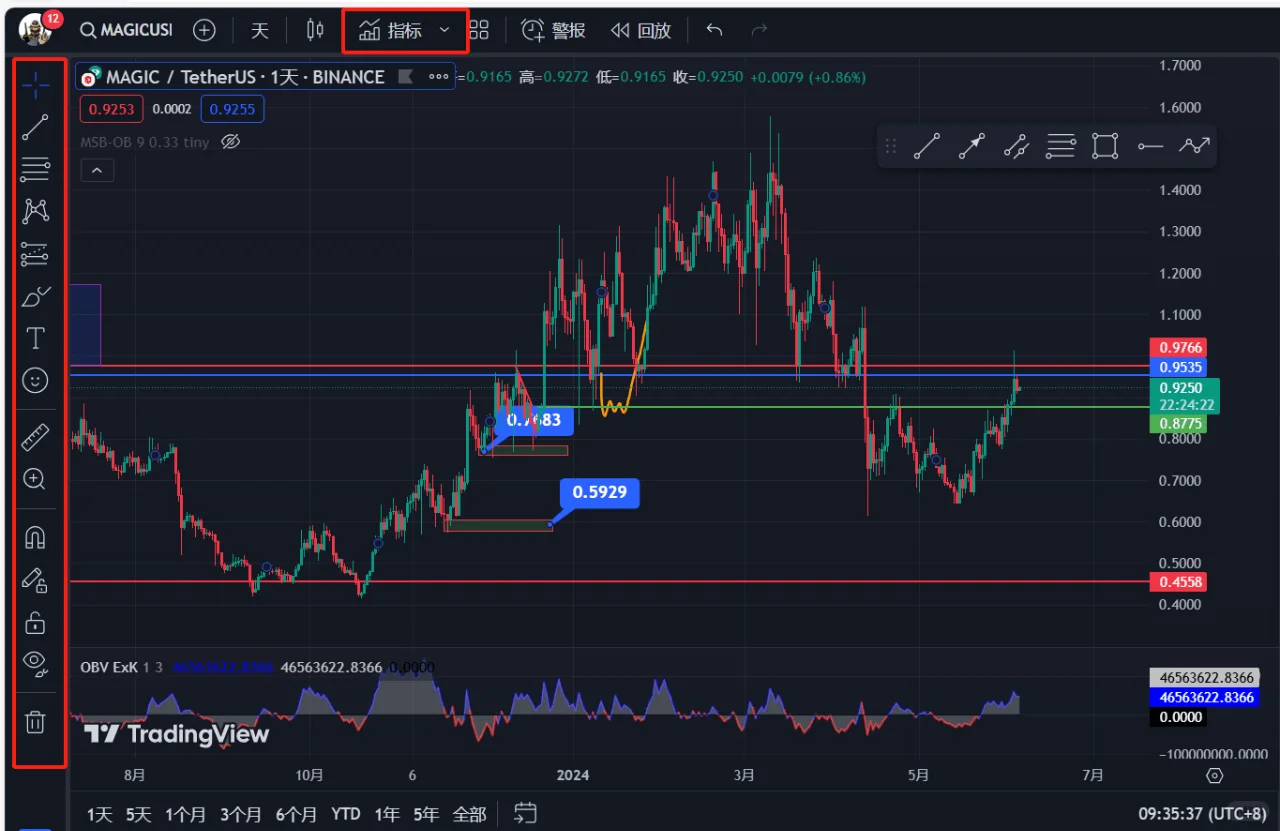Open the 回放 replay button
Viewport: 1280px width, 831px height.
tap(641, 31)
